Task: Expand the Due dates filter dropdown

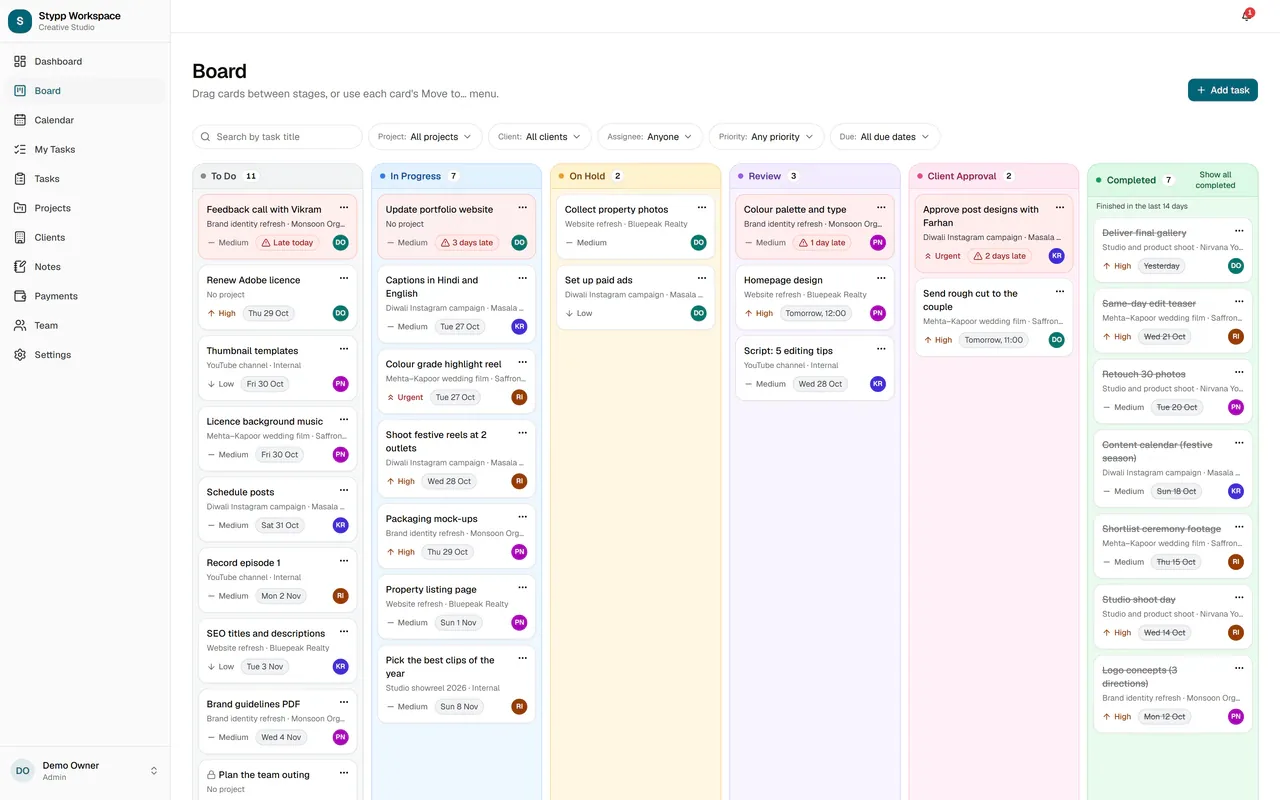Action: 885,137
